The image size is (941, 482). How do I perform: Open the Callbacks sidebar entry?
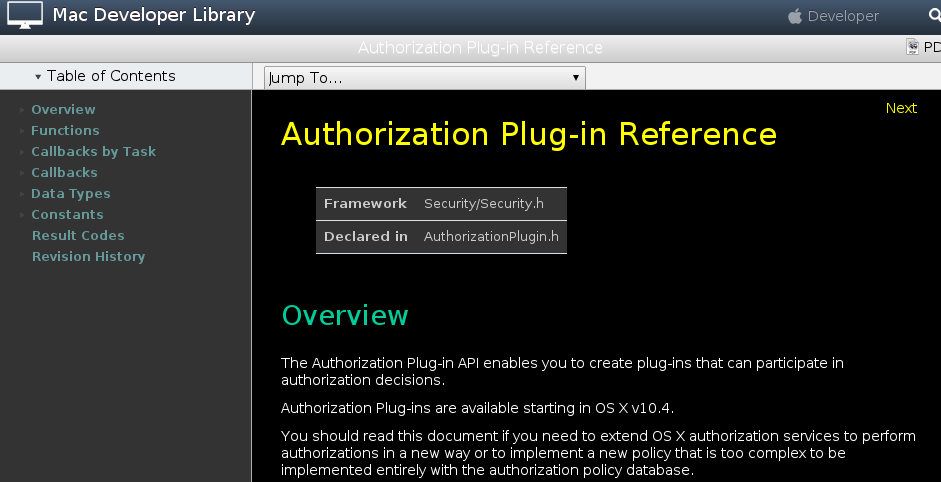[x=64, y=172]
